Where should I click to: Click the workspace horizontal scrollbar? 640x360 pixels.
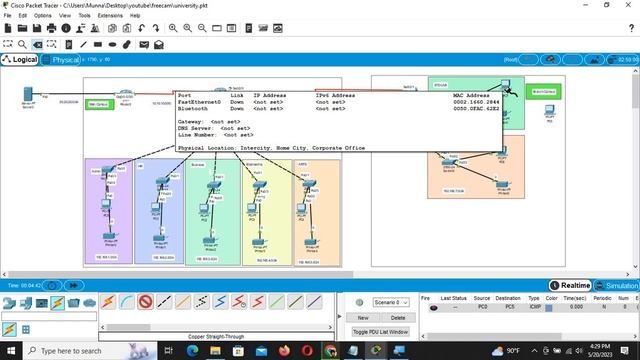(x=180, y=274)
